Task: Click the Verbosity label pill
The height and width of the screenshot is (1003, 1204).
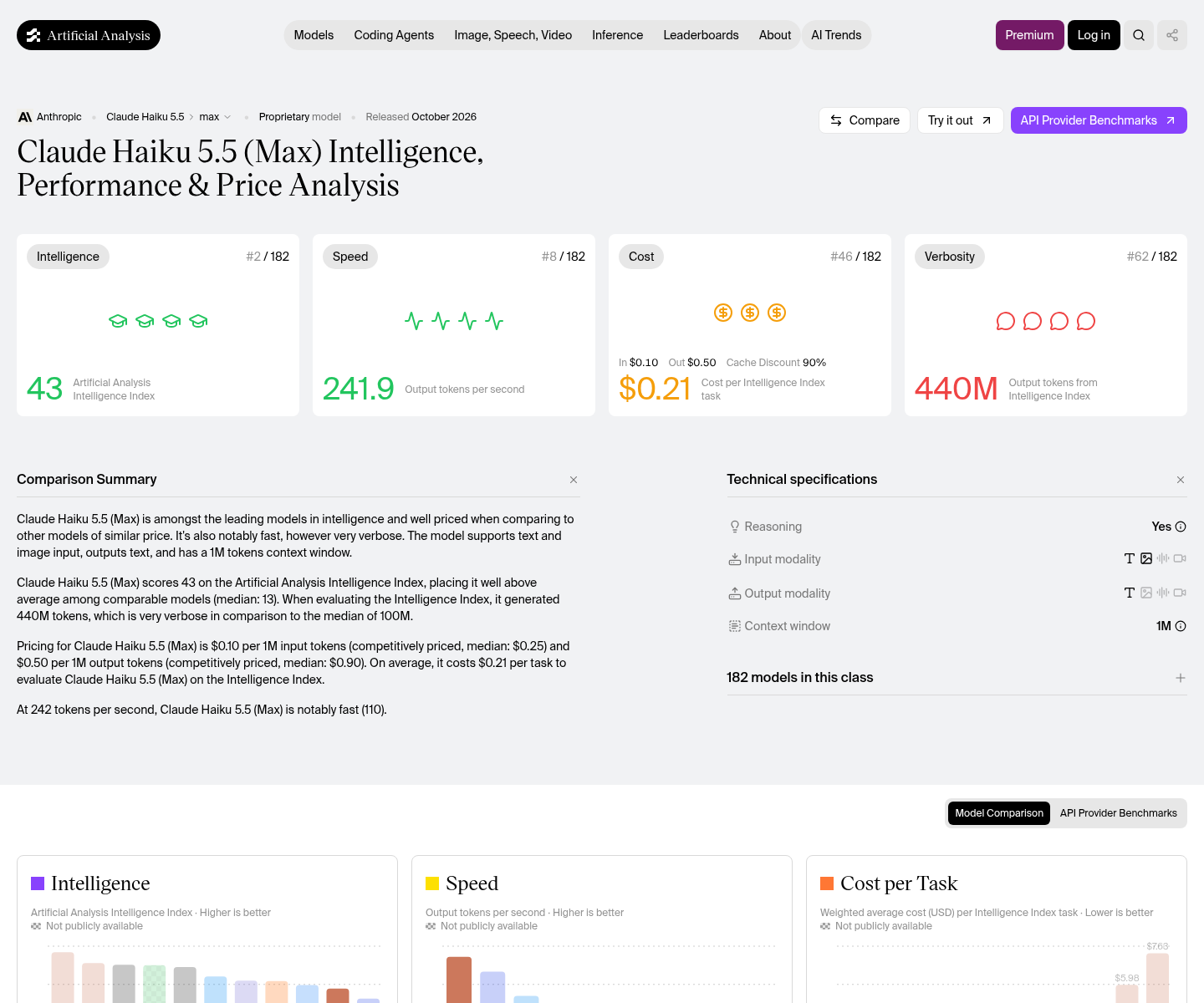Action: pos(950,257)
